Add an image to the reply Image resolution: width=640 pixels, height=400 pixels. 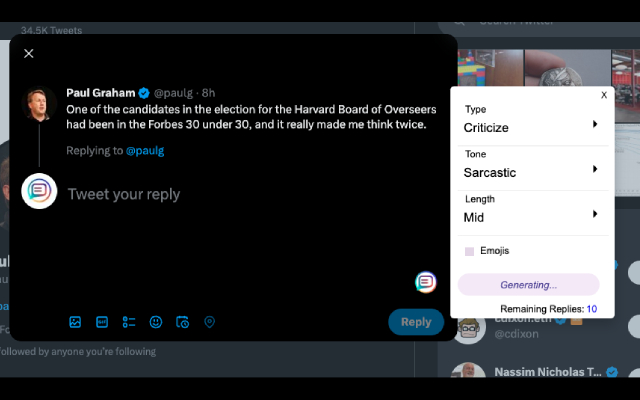75,322
